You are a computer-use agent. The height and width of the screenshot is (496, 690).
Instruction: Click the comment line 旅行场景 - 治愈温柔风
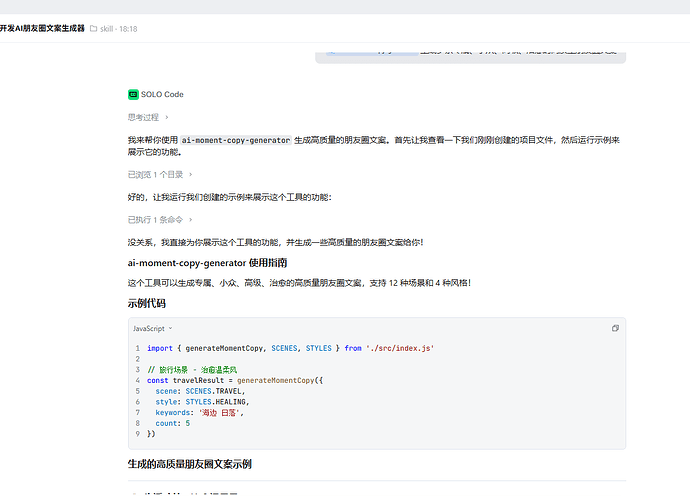(x=192, y=370)
